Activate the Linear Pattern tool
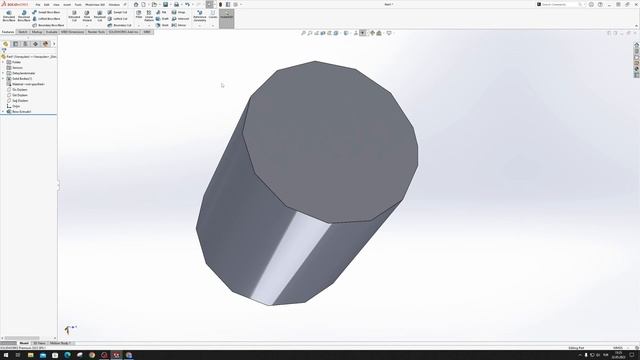The height and width of the screenshot is (360, 640). tap(149, 16)
